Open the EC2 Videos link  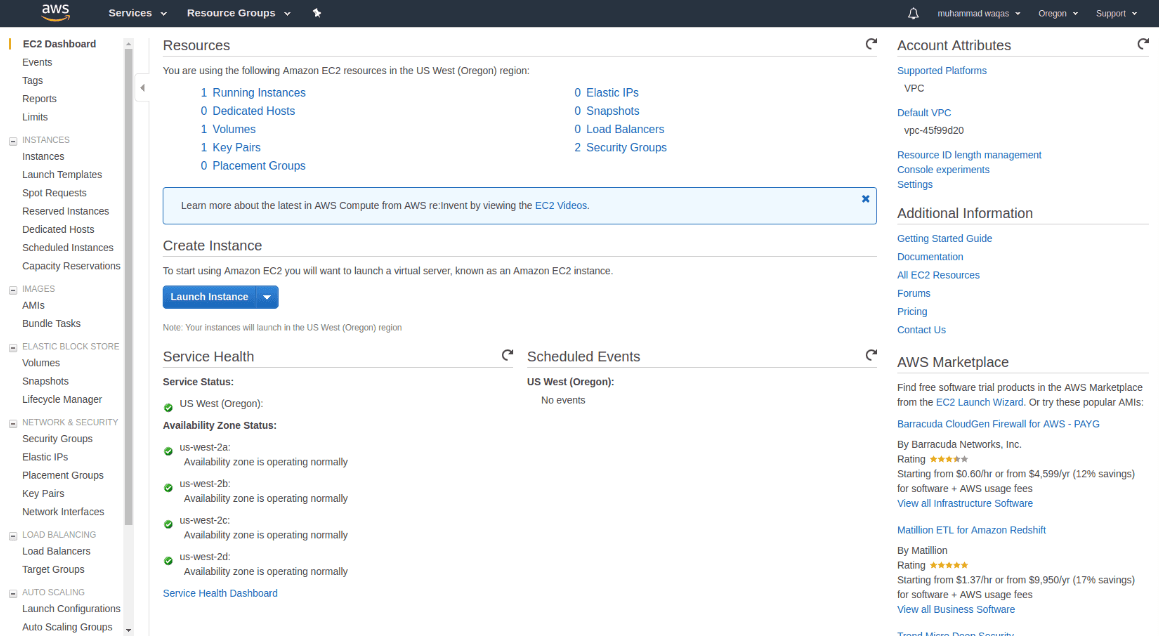(x=561, y=205)
